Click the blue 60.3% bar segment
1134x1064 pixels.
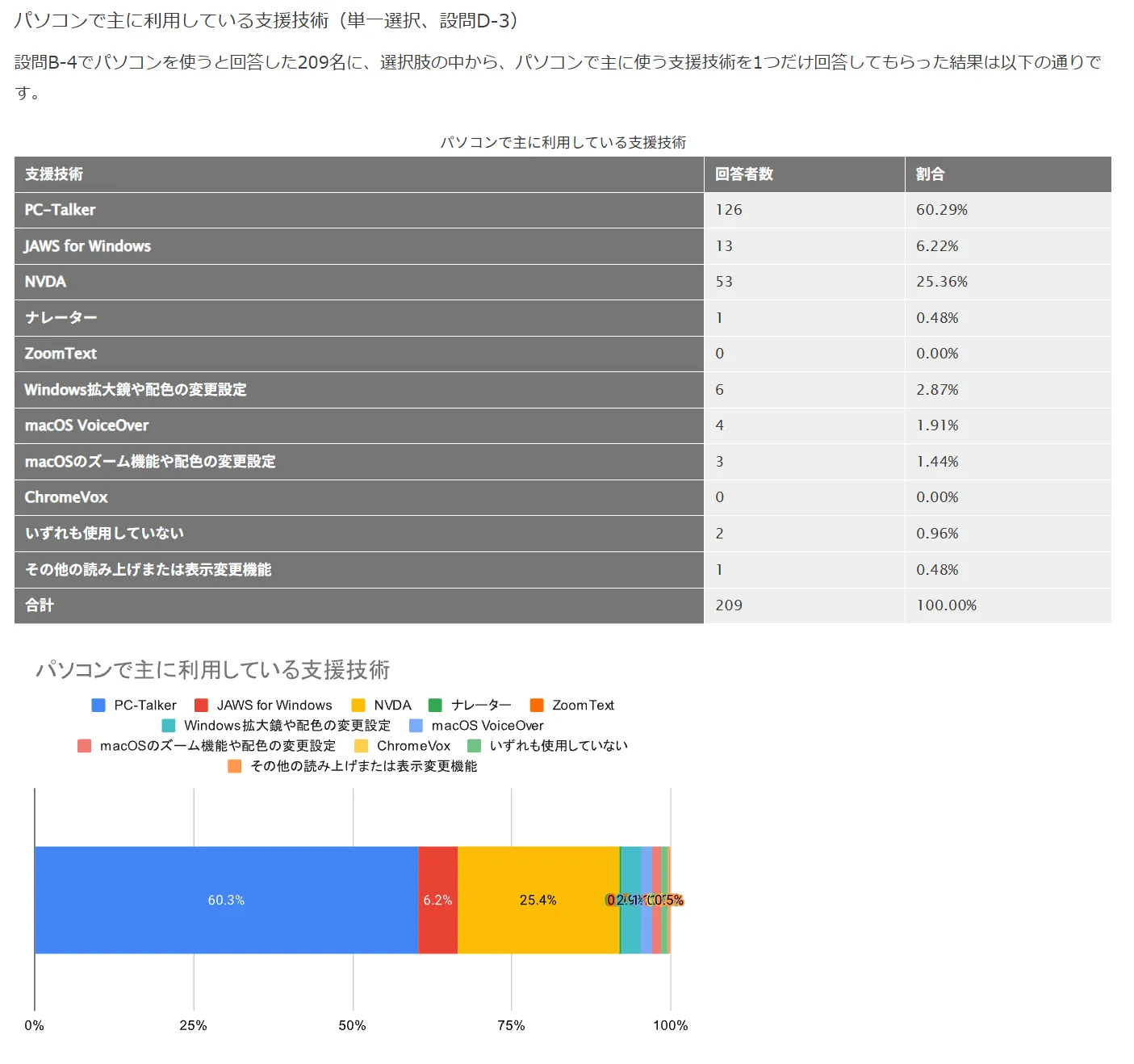tap(226, 900)
